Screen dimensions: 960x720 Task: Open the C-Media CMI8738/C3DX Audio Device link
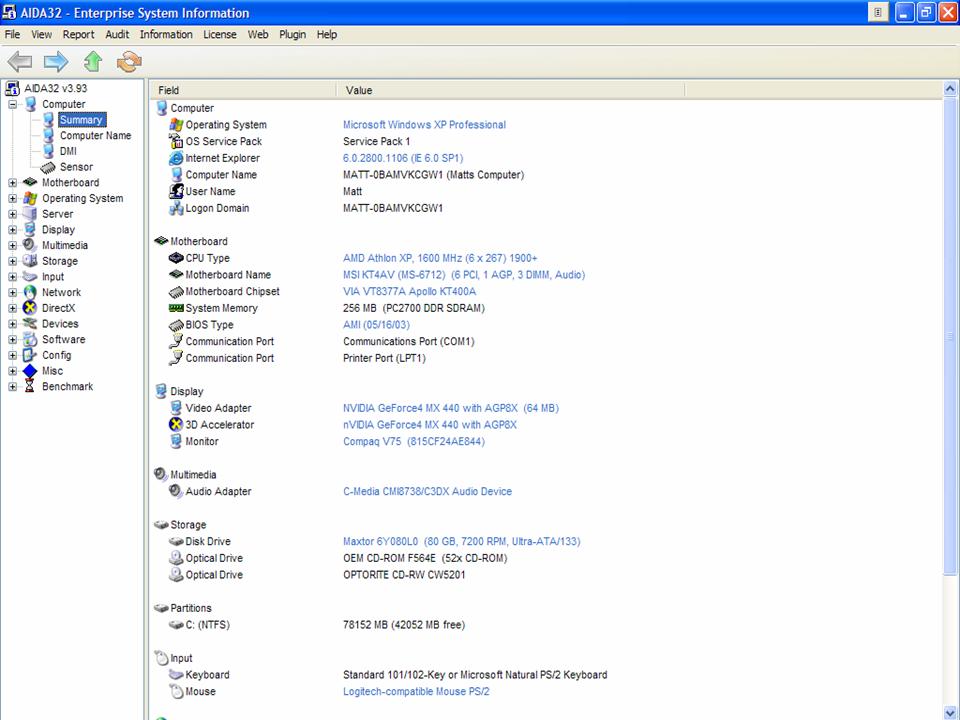(x=427, y=491)
